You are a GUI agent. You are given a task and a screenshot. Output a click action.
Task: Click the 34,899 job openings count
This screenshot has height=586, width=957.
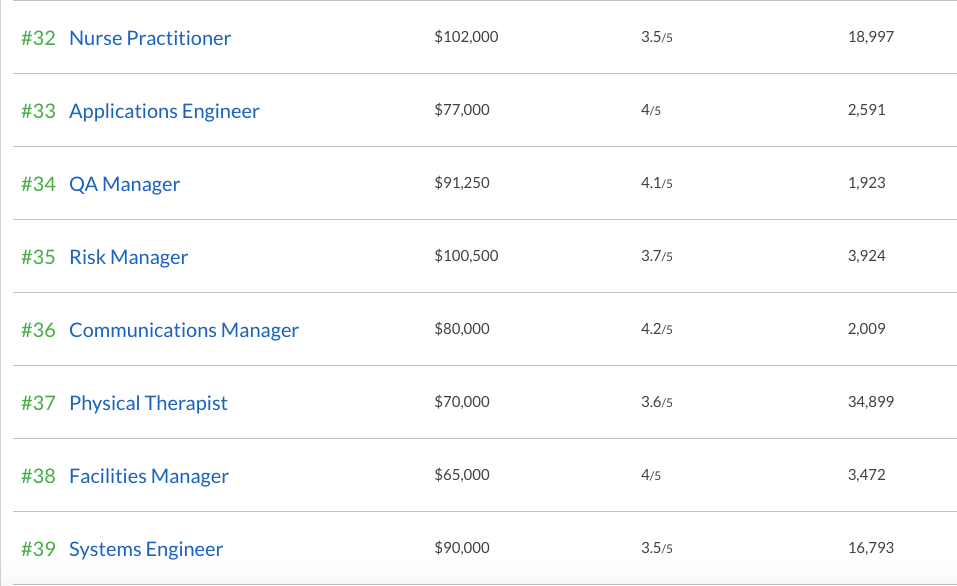(x=870, y=402)
